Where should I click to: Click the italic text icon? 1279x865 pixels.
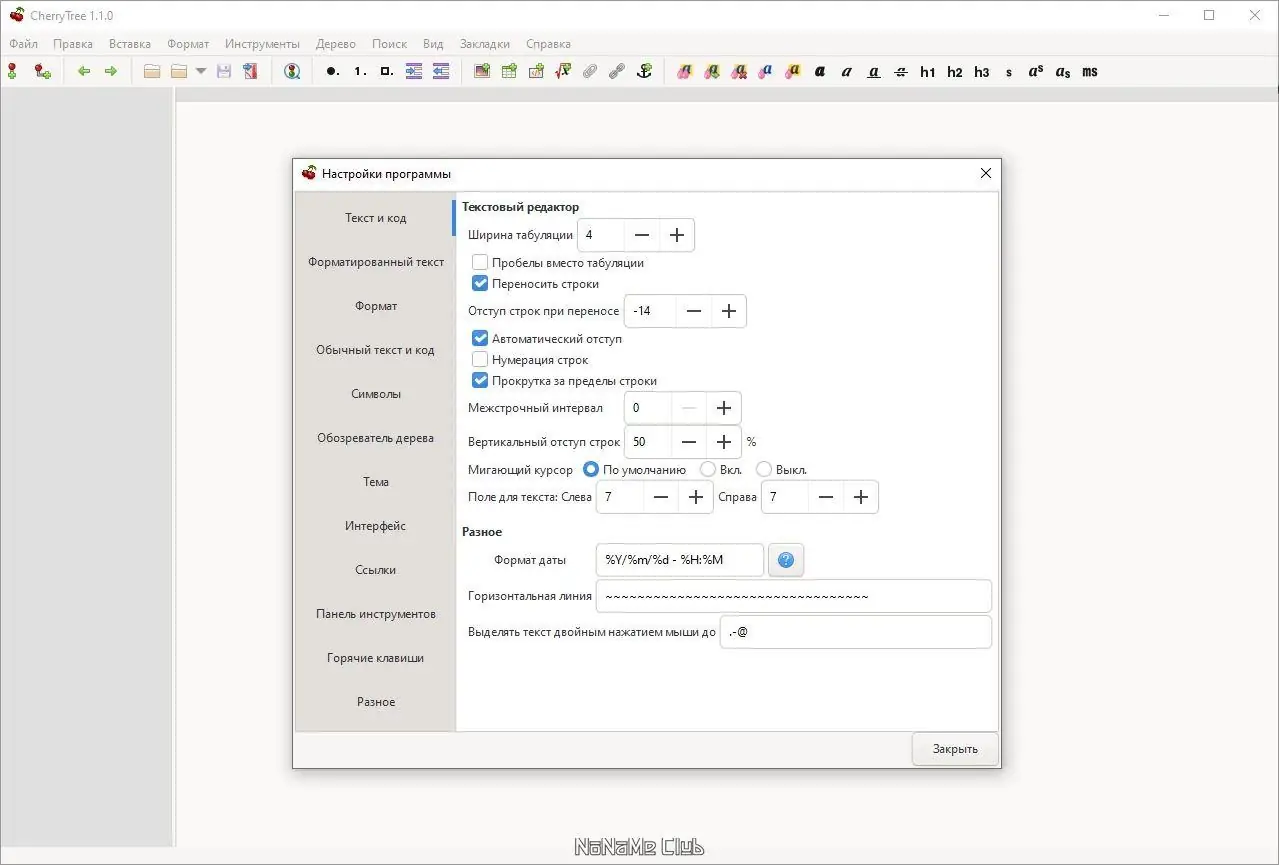point(847,72)
